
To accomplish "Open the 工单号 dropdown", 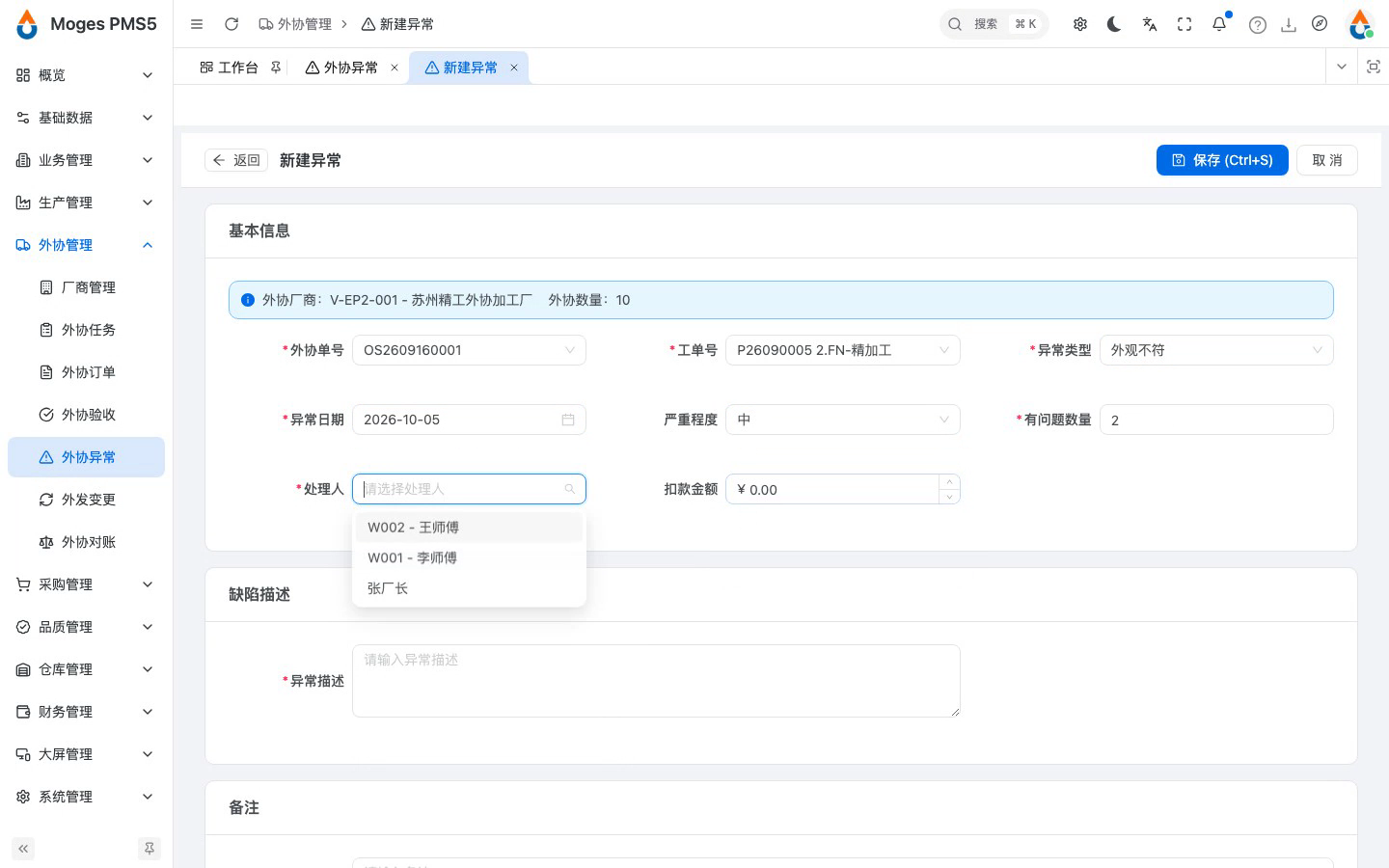I will click(843, 350).
